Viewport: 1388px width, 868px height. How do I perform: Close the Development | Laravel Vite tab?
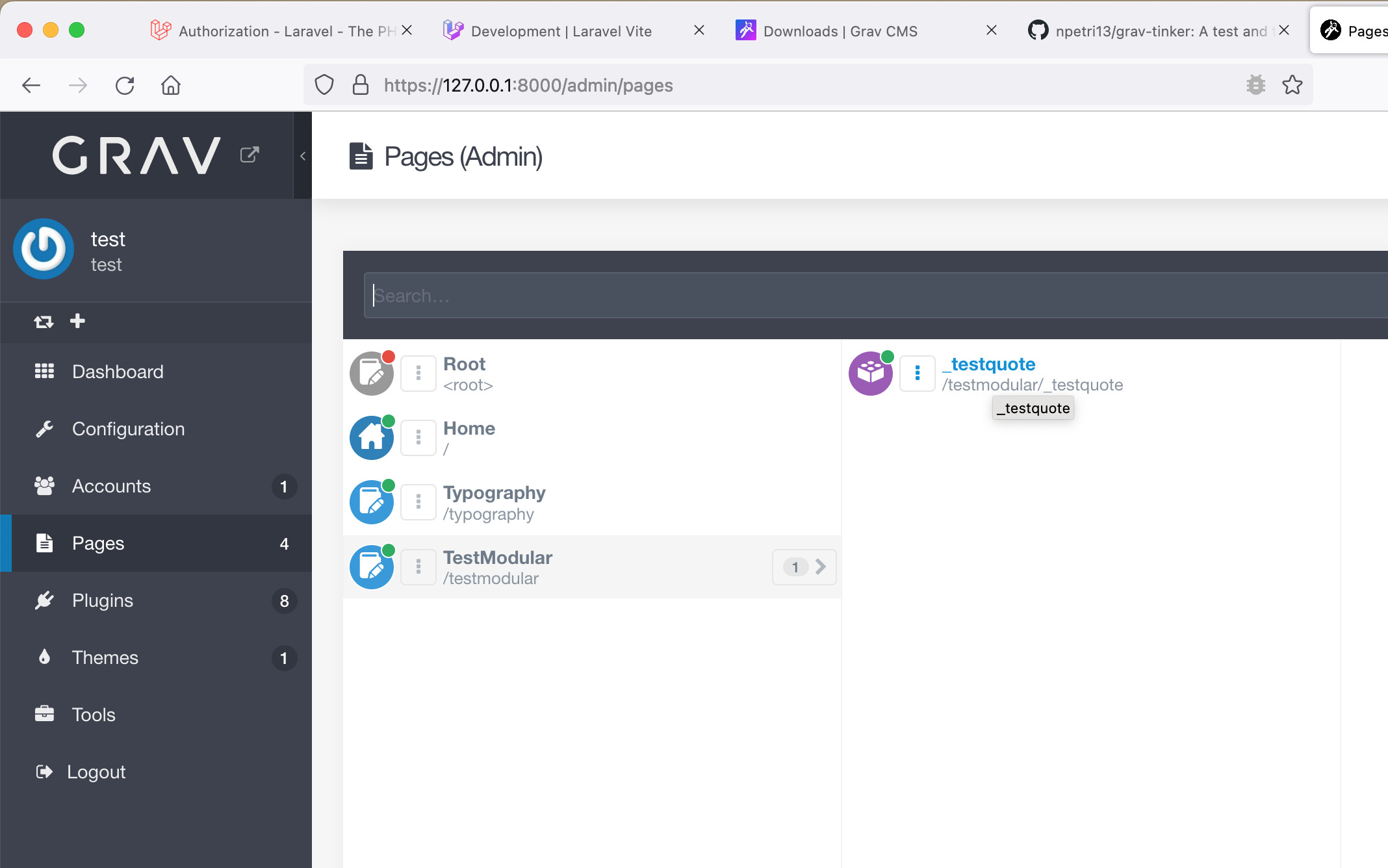[699, 30]
